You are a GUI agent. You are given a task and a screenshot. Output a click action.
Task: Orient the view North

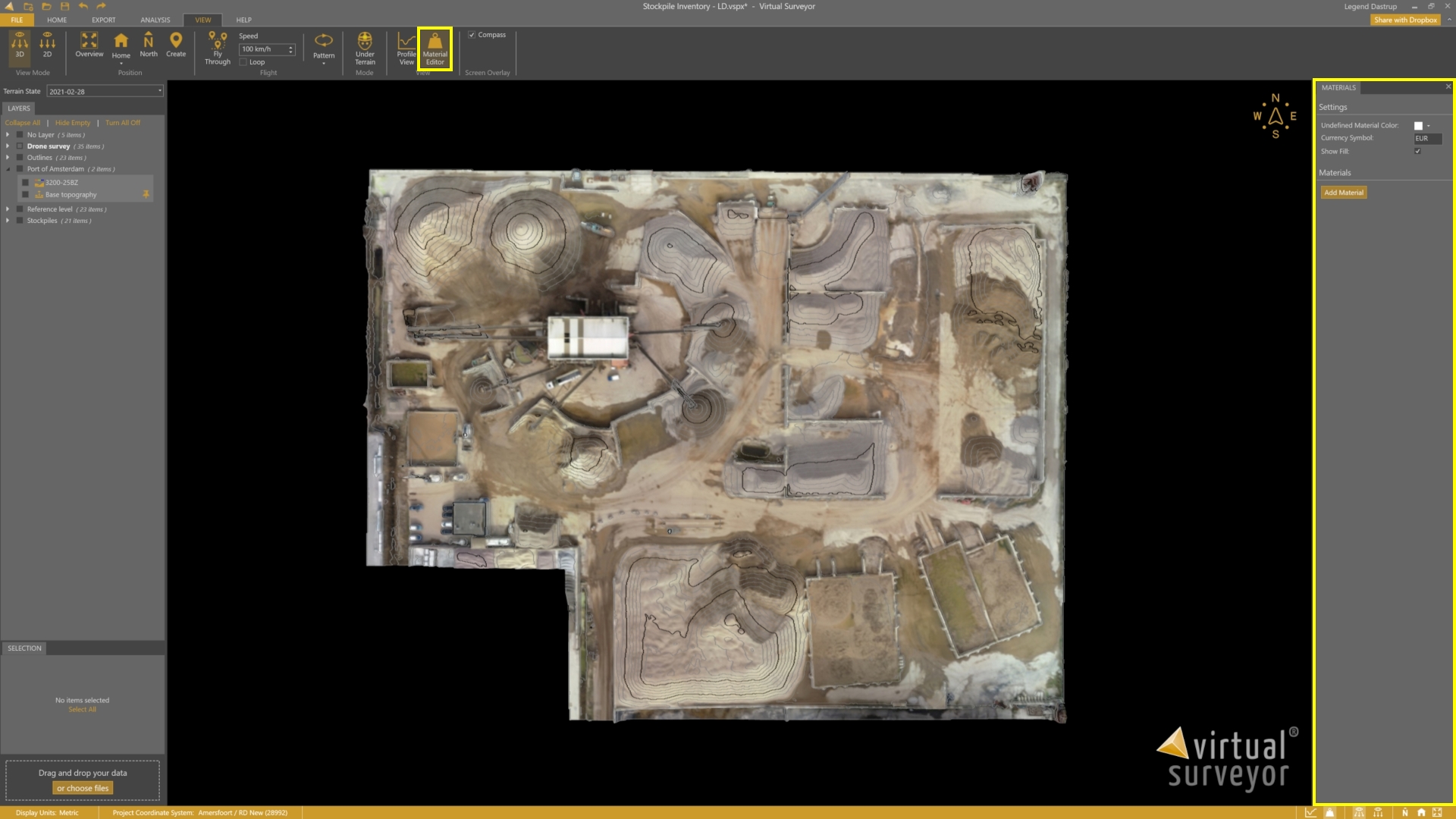[x=149, y=44]
